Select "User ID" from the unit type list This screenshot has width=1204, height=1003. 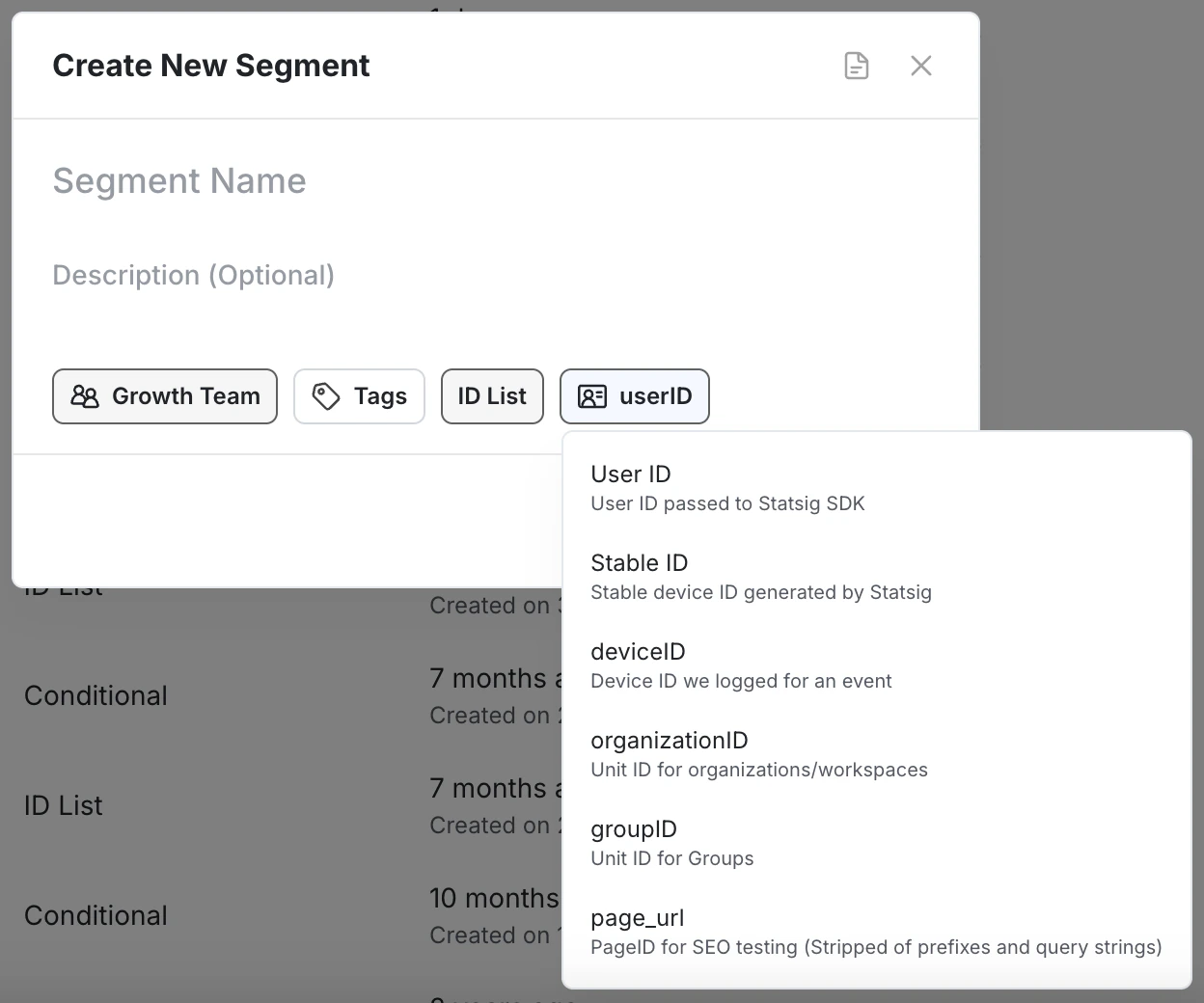pos(727,487)
